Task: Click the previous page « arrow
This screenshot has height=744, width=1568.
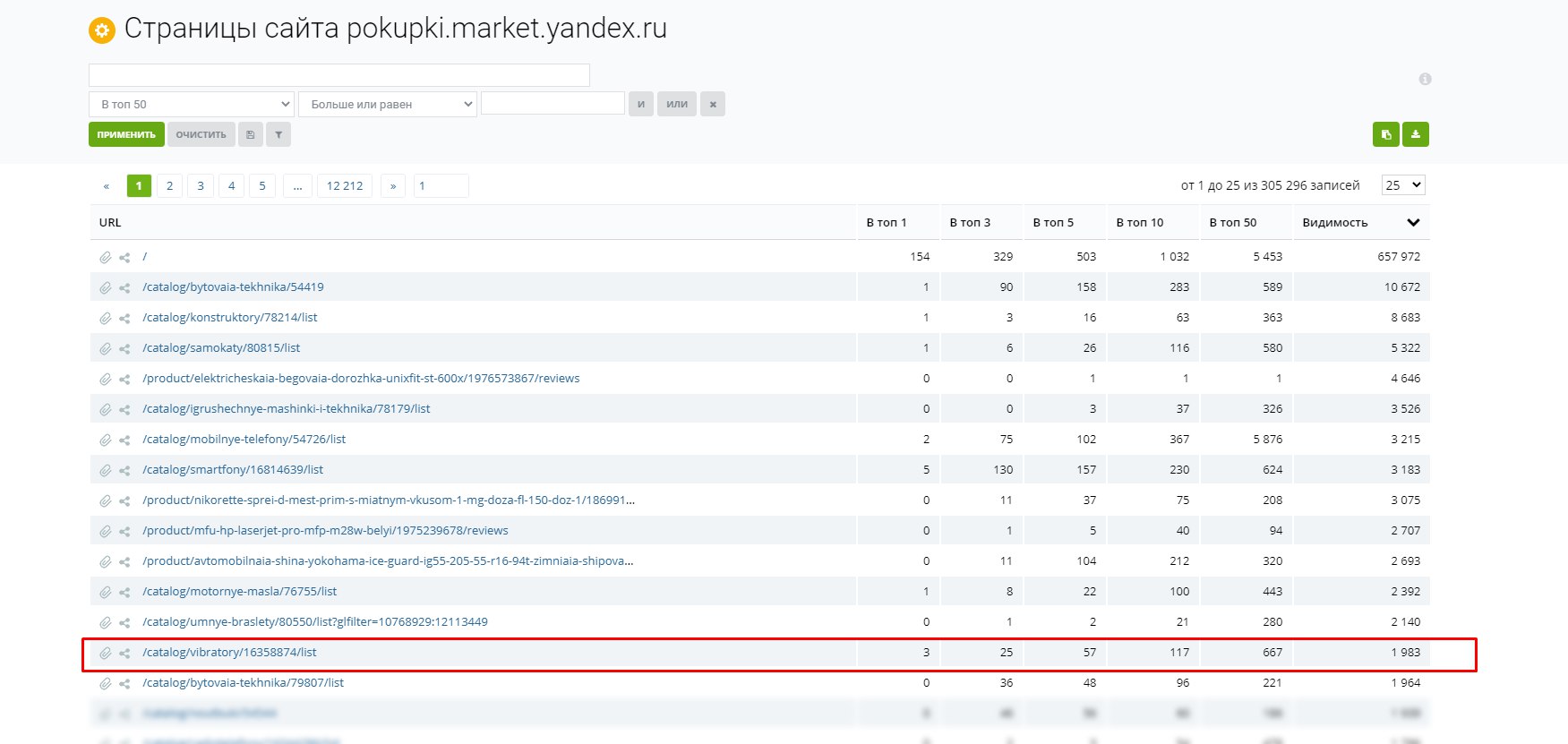Action: (107, 185)
